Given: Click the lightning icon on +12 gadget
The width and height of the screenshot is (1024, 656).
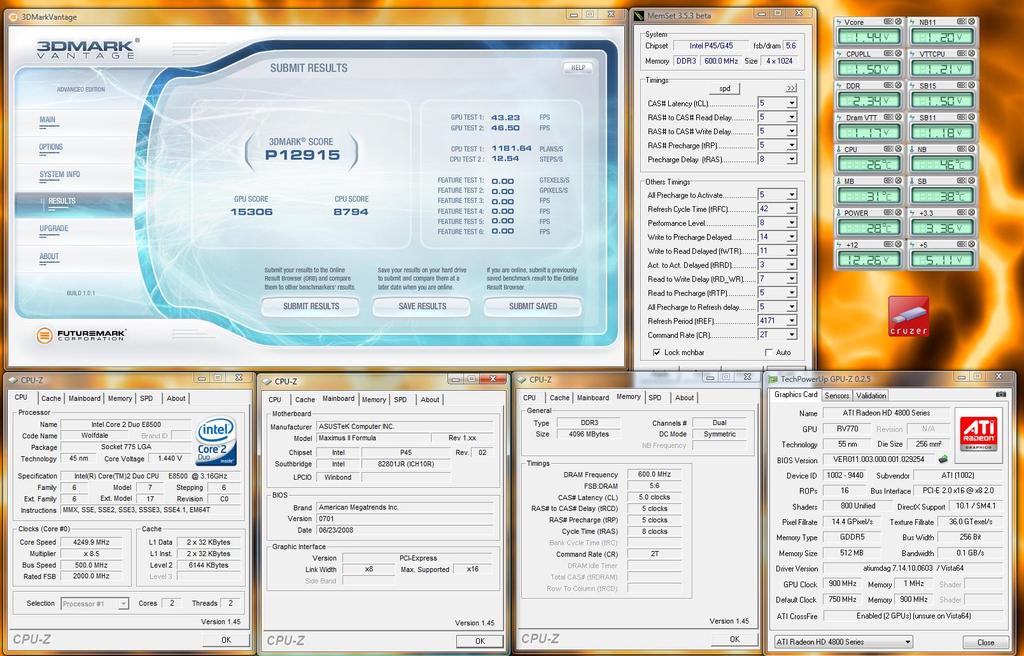Looking at the screenshot, I should (840, 244).
